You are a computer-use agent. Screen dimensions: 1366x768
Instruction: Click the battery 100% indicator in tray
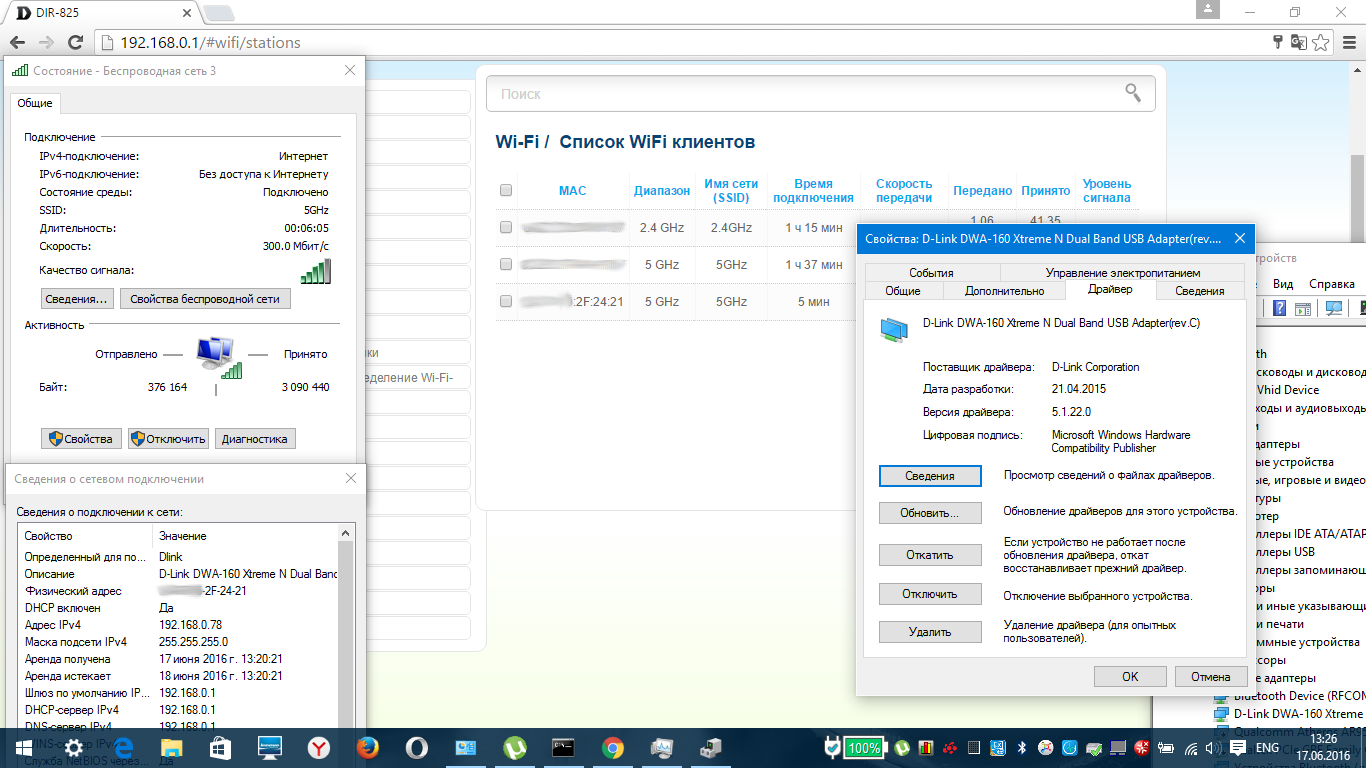(863, 748)
